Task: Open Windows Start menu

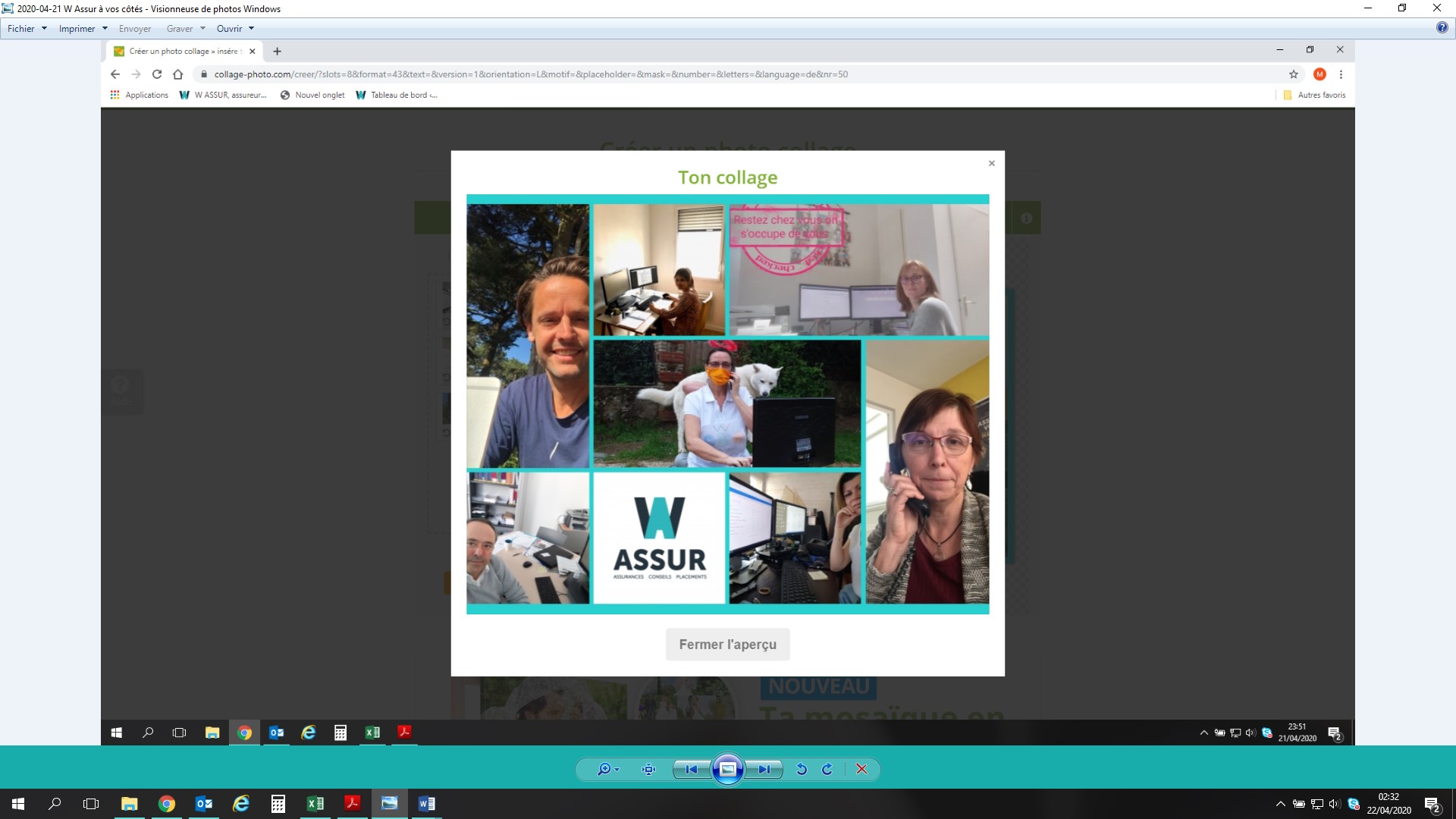Action: coord(18,804)
